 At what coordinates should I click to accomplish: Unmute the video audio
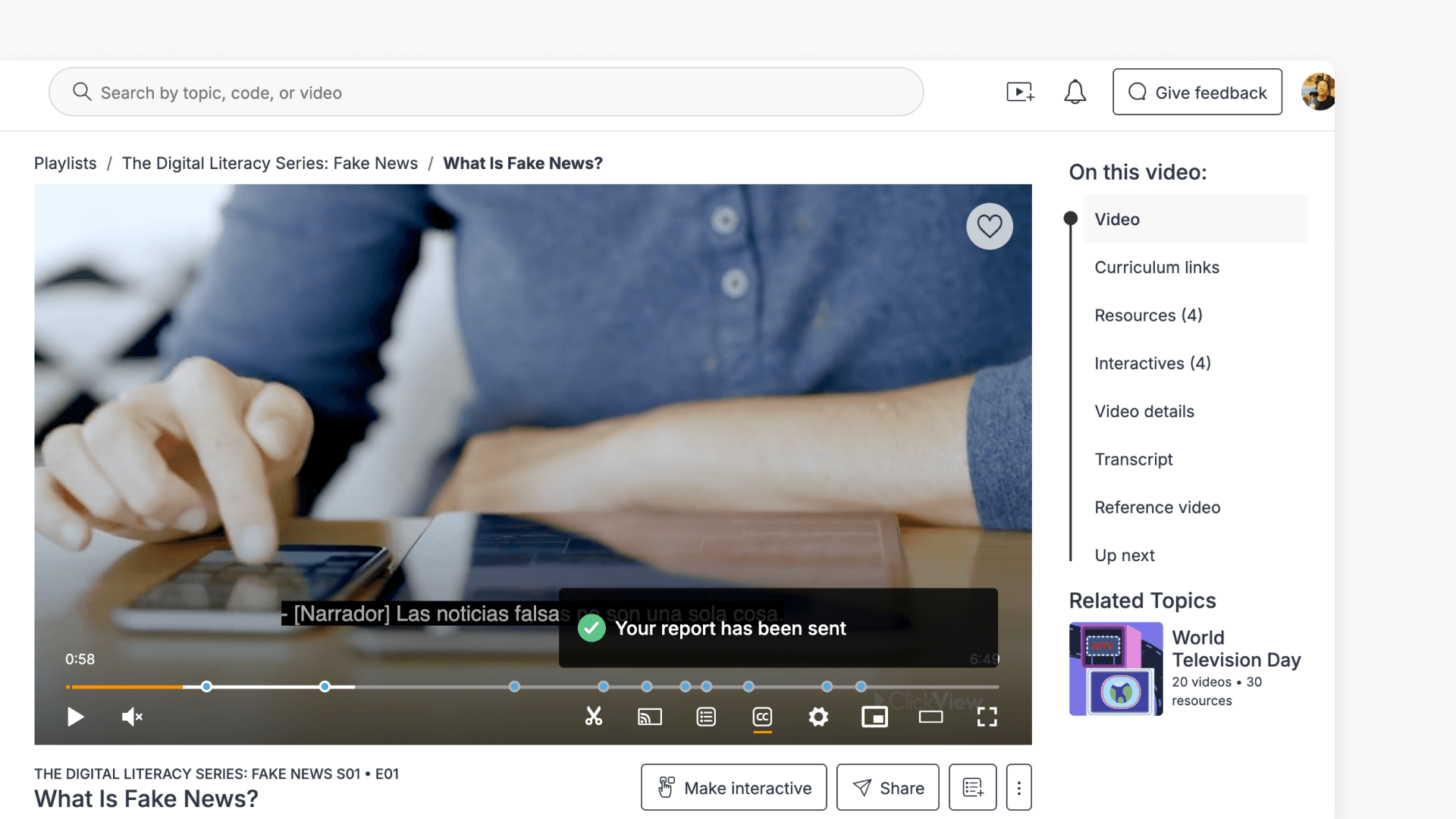coord(132,717)
